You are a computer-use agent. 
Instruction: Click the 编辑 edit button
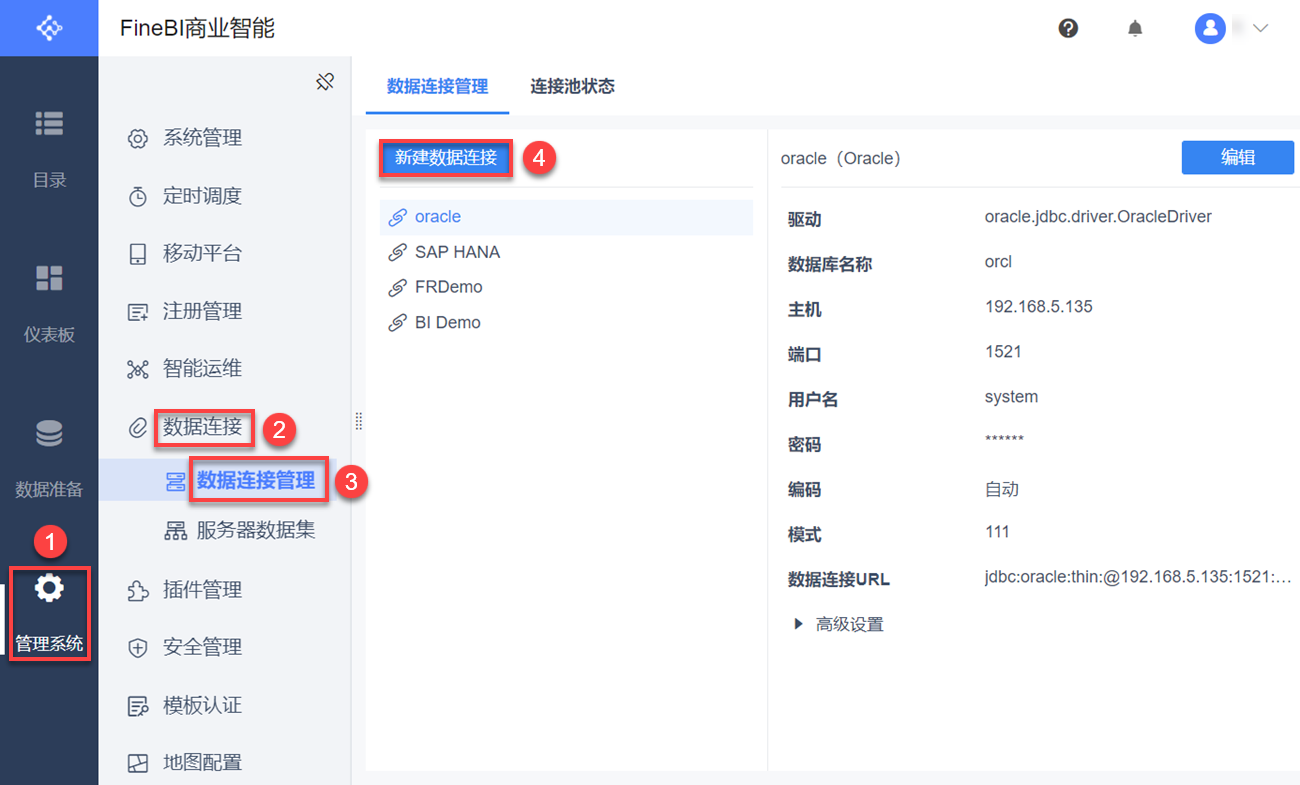coord(1237,158)
